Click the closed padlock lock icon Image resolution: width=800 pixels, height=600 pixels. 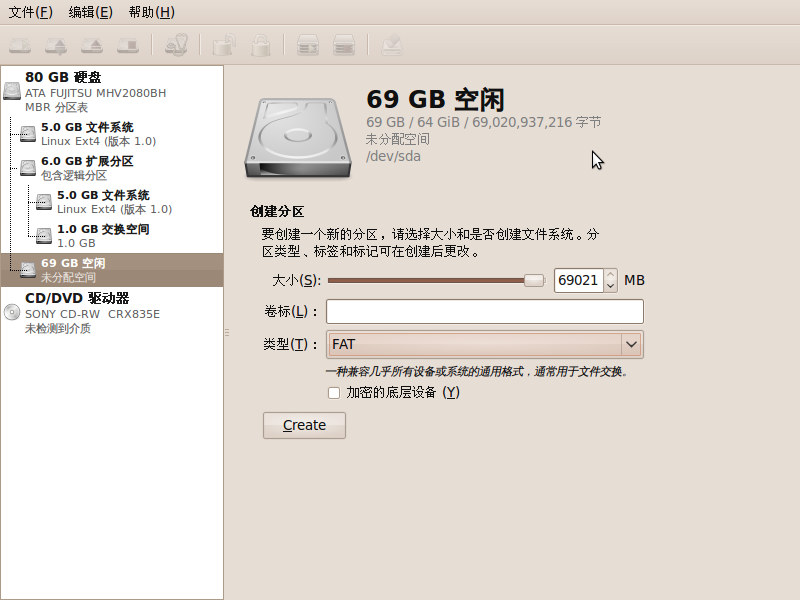261,45
